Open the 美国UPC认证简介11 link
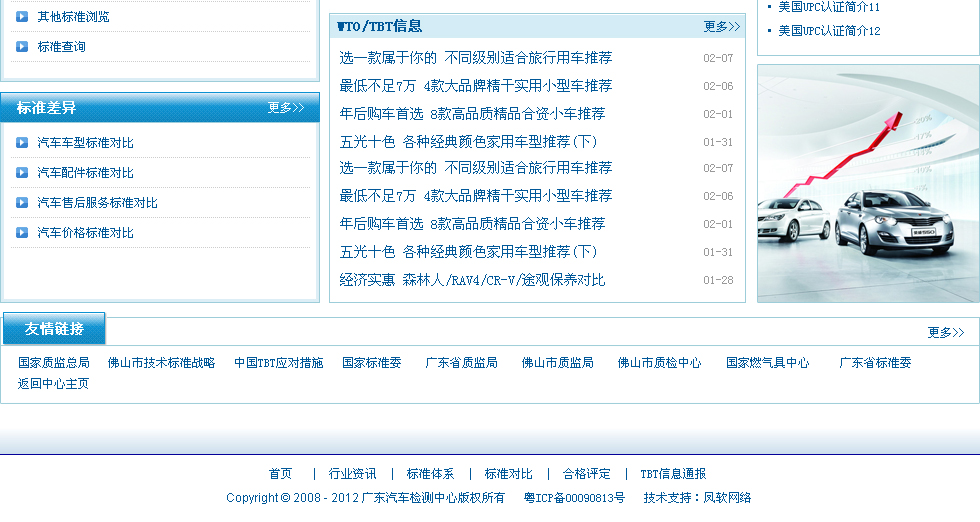Image resolution: width=980 pixels, height=522 pixels. pyautogui.click(x=829, y=7)
